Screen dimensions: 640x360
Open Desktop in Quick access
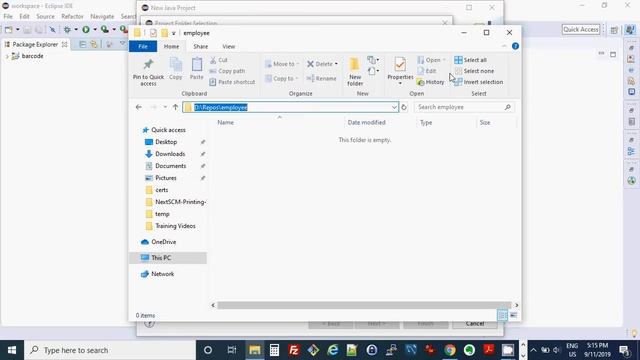(x=166, y=142)
